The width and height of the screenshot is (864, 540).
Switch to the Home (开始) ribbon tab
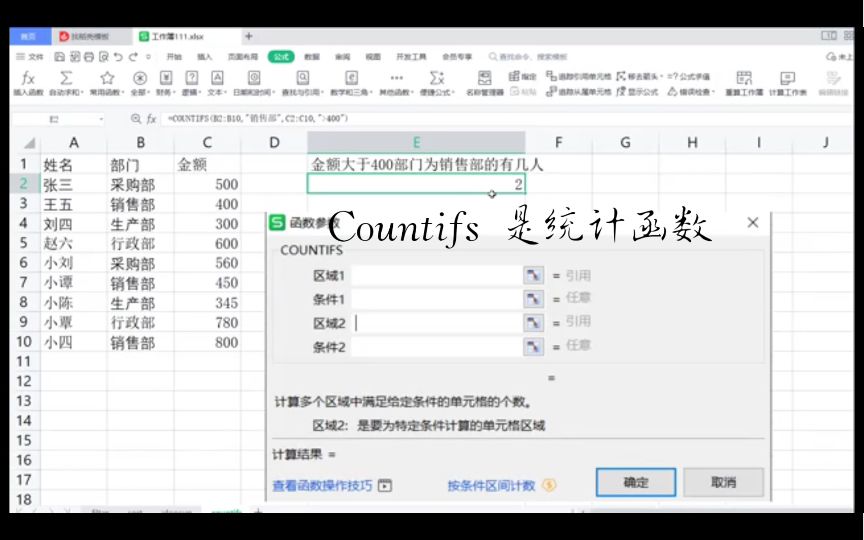174,57
